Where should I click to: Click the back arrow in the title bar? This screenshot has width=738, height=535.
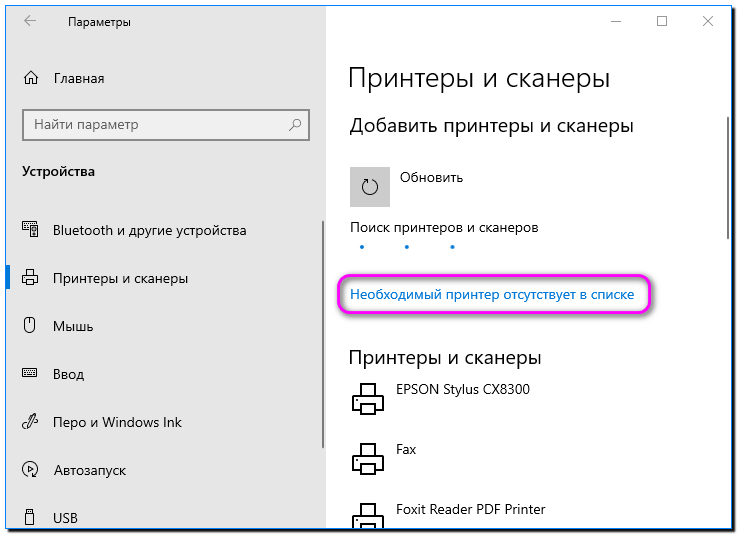29,21
